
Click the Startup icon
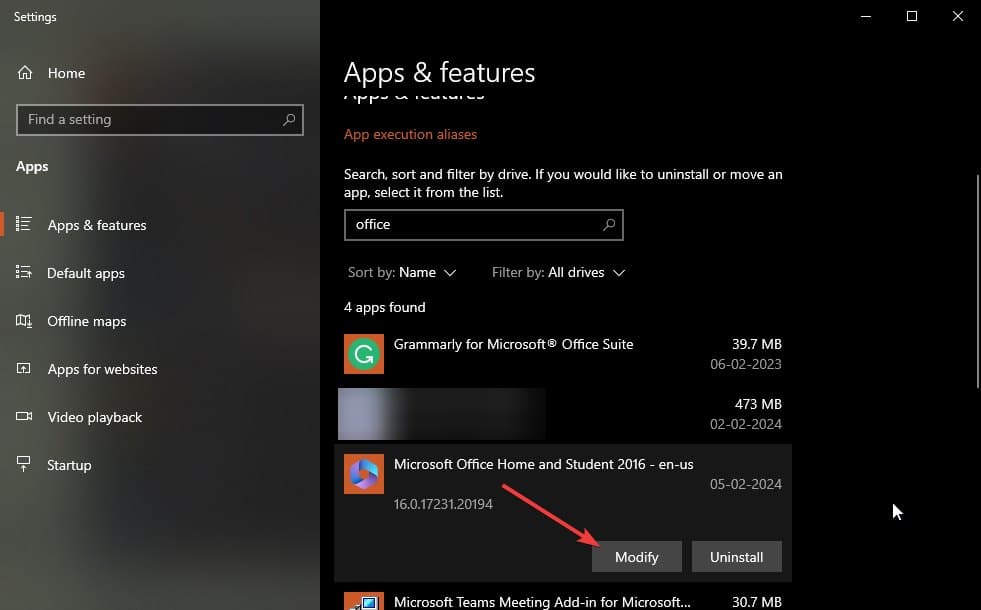coord(24,464)
